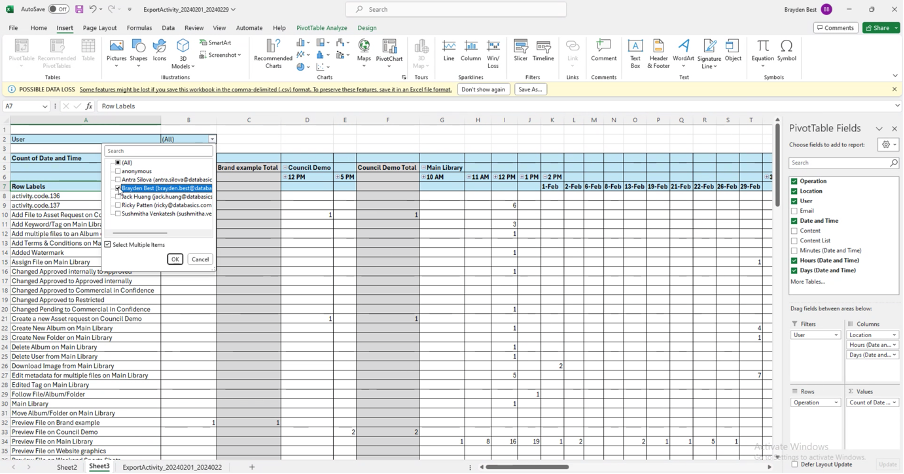Cancel the user filter popup
This screenshot has width=904, height=474.
pyautogui.click(x=200, y=259)
